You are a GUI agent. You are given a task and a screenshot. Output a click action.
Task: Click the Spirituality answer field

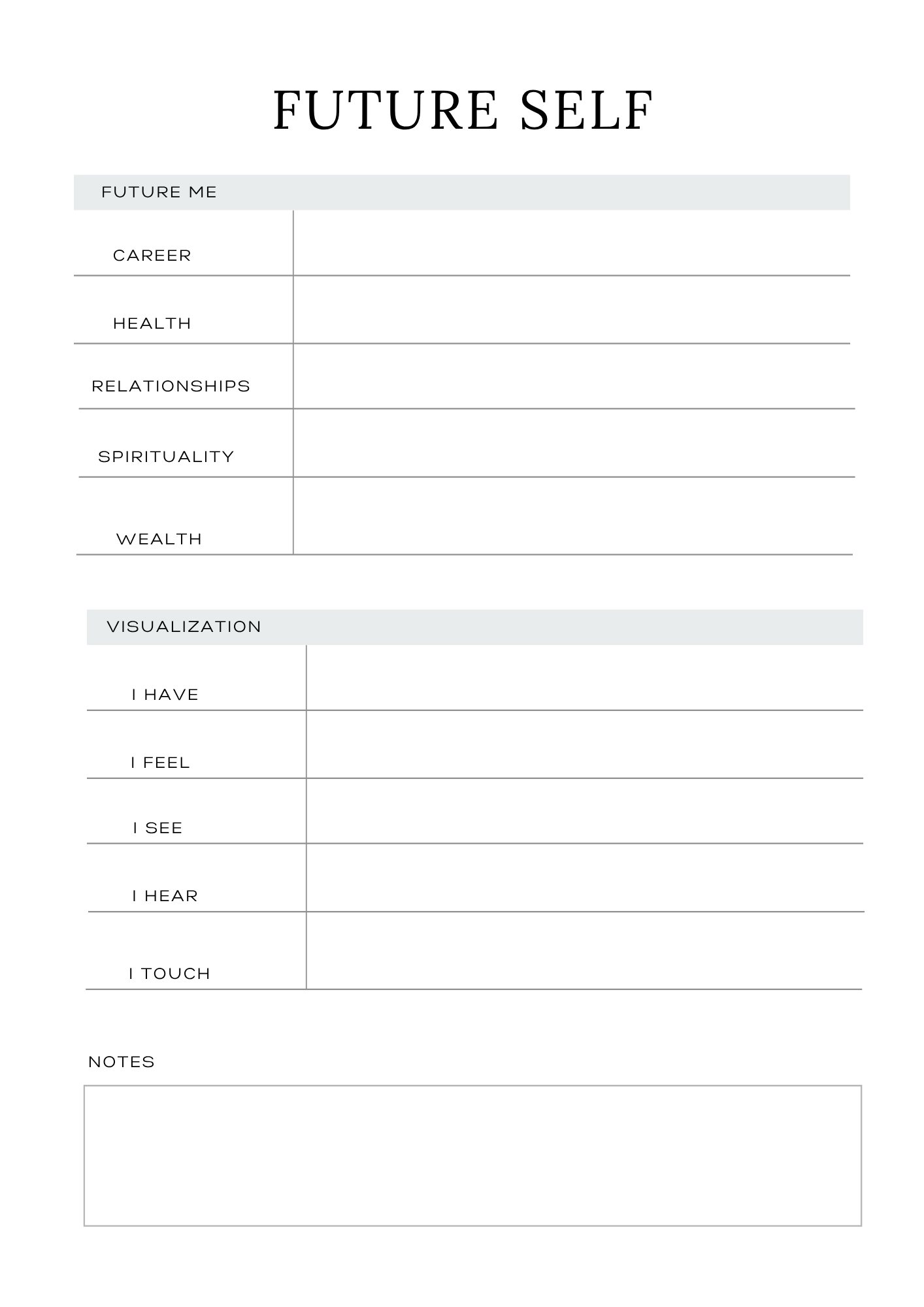click(x=574, y=443)
